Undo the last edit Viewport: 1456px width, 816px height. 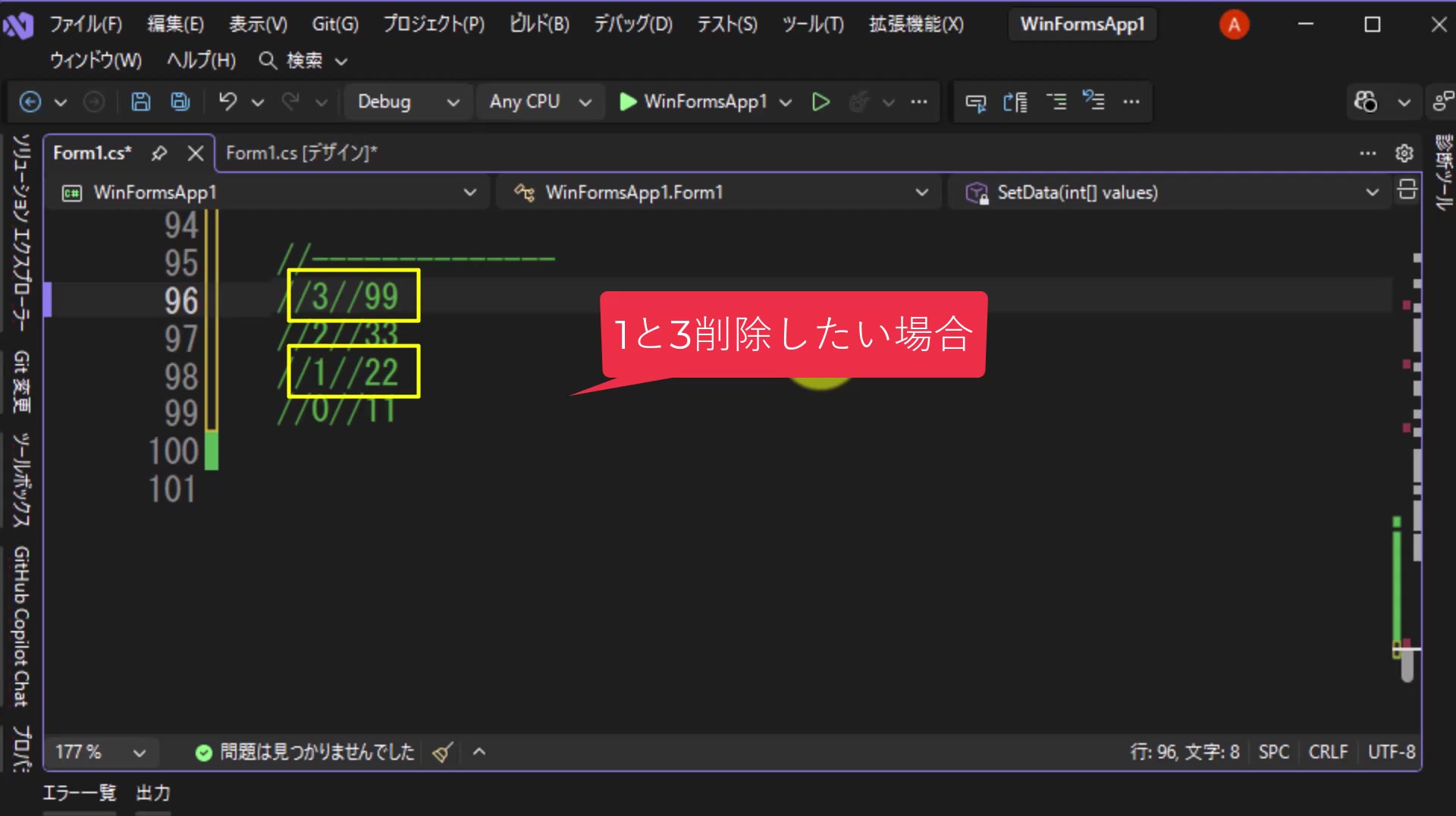pyautogui.click(x=227, y=102)
